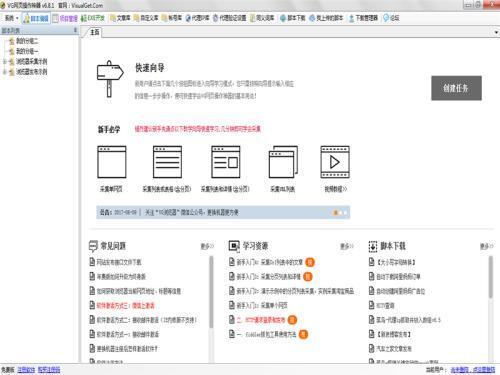Screen dimensions: 500x375
Task: Click the 创建任务 button
Action: 456,88
